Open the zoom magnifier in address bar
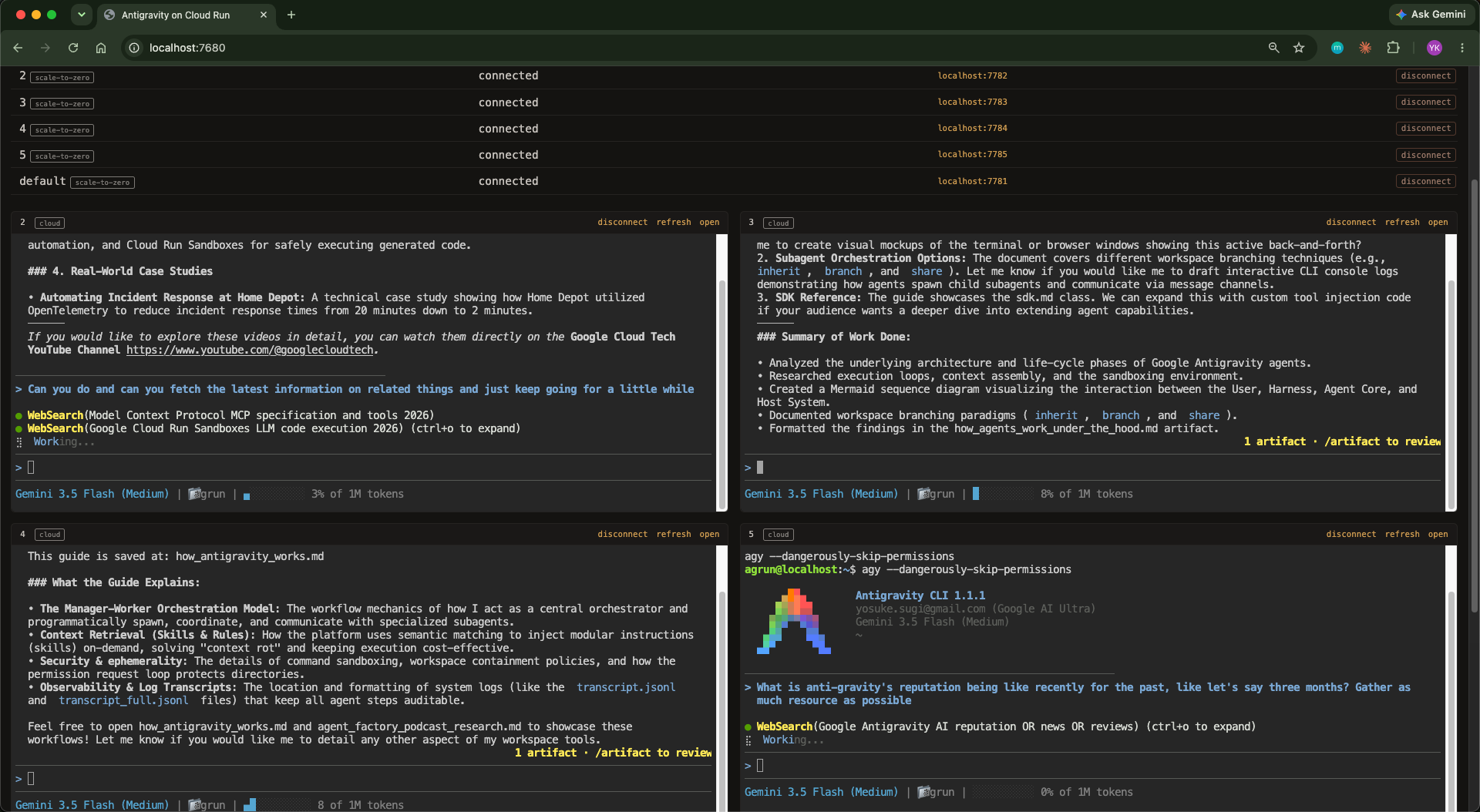 click(x=1274, y=48)
